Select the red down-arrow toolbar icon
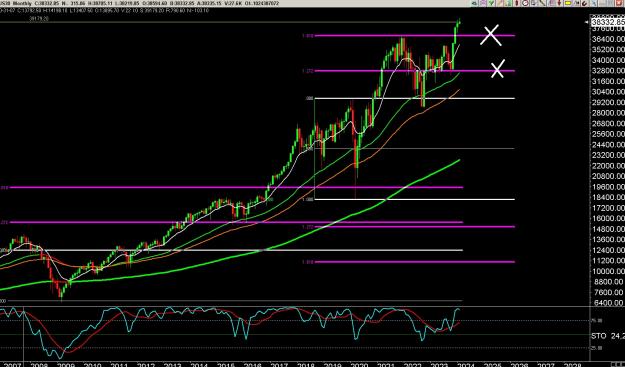Image resolution: width=625 pixels, height=367 pixels. coord(559,3)
